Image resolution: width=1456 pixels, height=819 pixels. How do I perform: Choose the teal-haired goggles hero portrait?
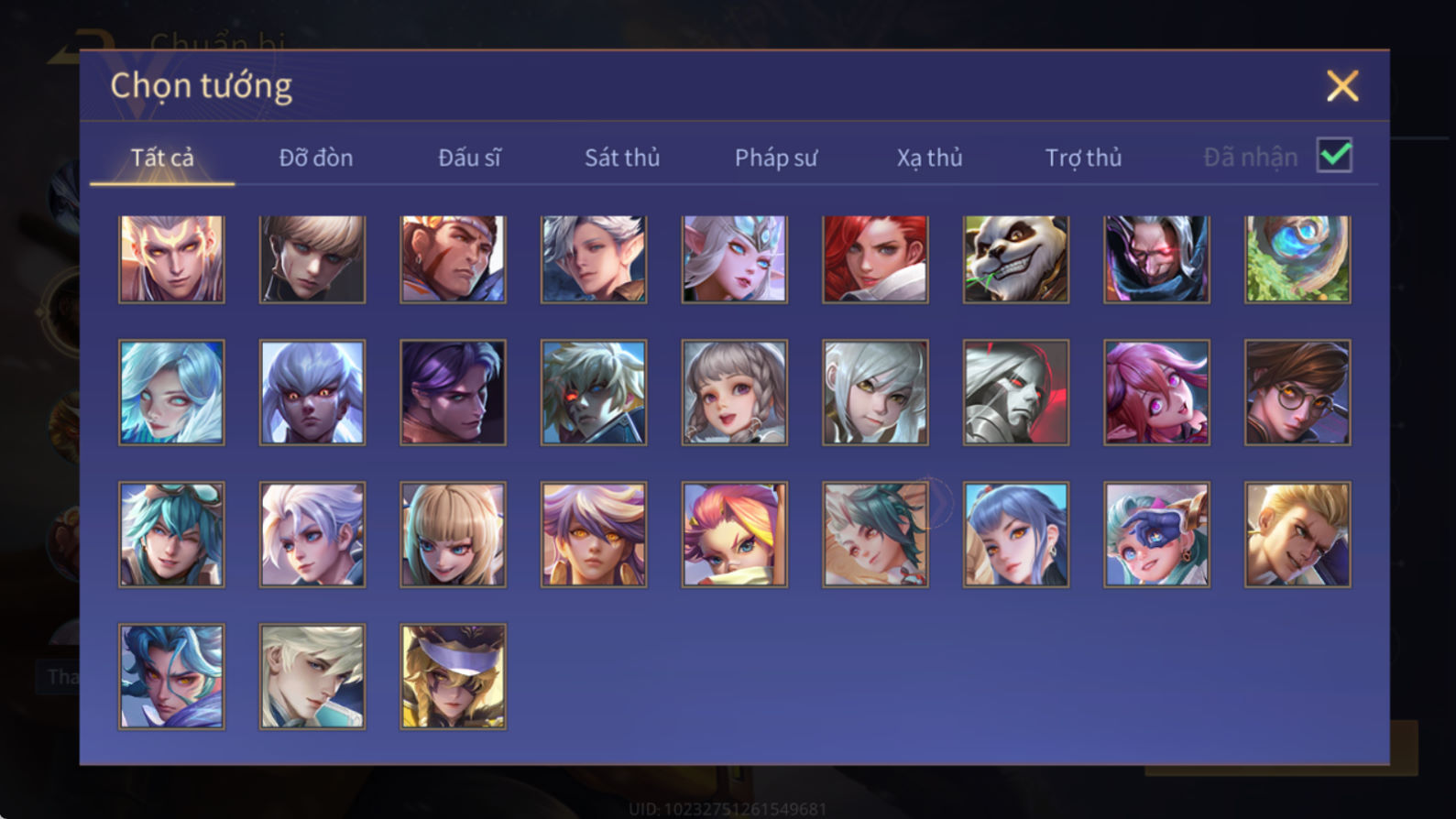171,534
